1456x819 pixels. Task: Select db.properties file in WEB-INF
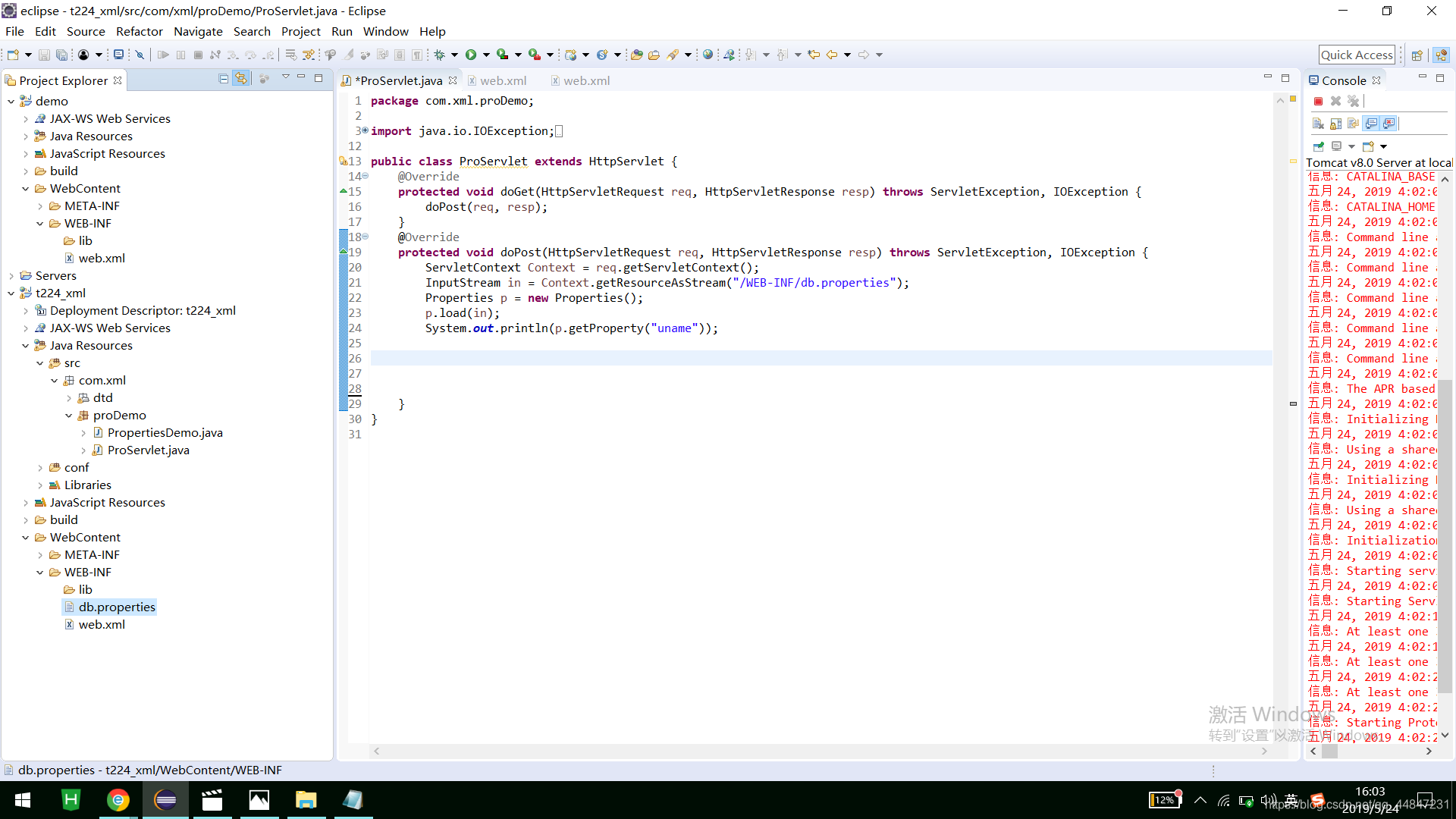click(117, 607)
